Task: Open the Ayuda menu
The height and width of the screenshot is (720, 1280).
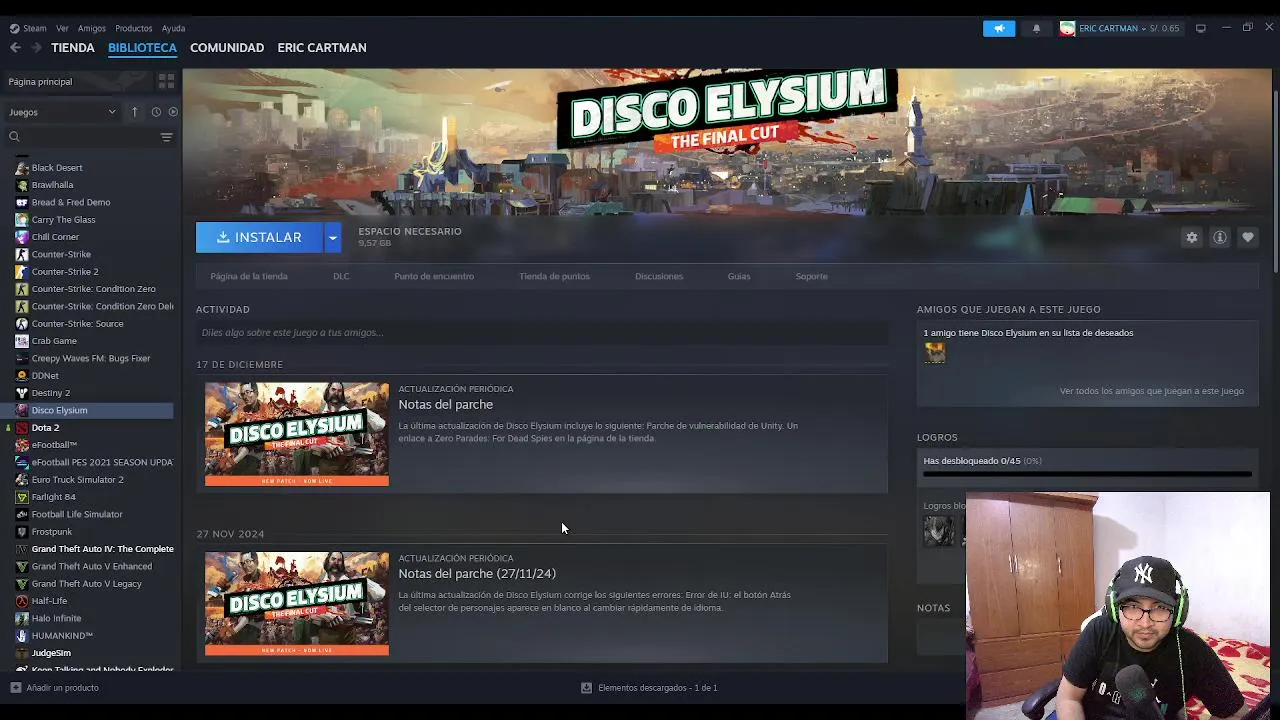Action: tap(173, 28)
